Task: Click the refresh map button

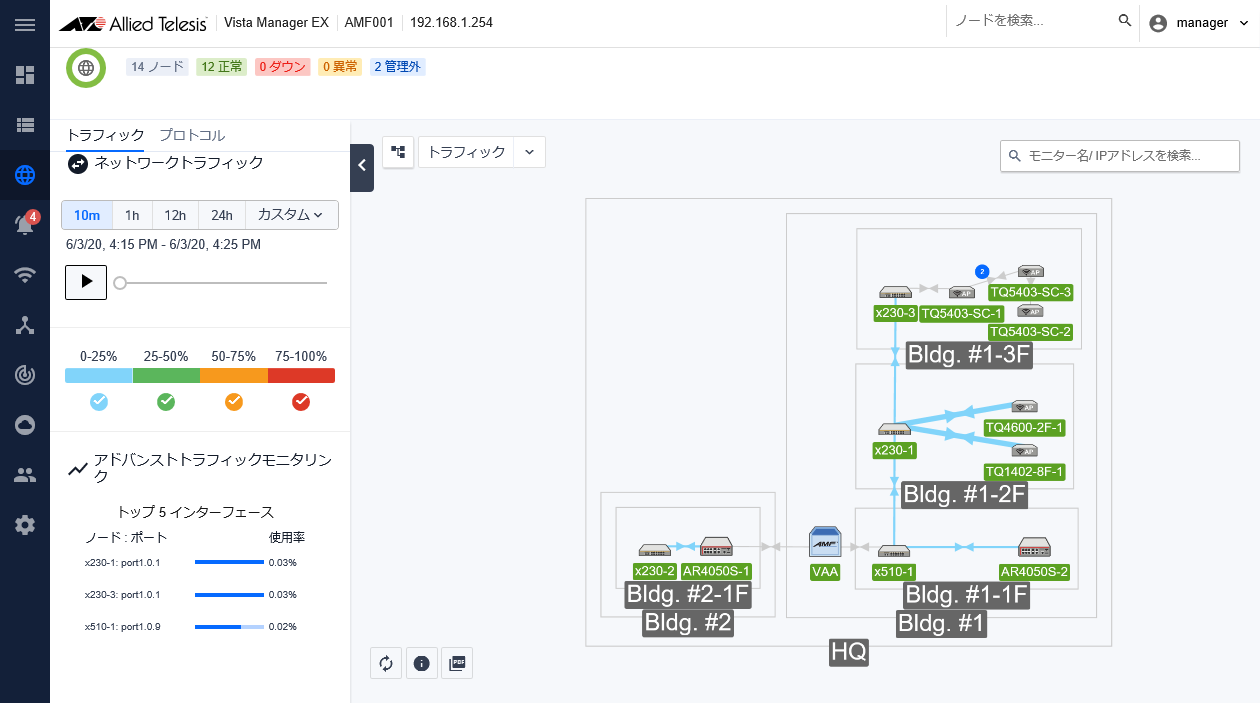Action: tap(386, 663)
